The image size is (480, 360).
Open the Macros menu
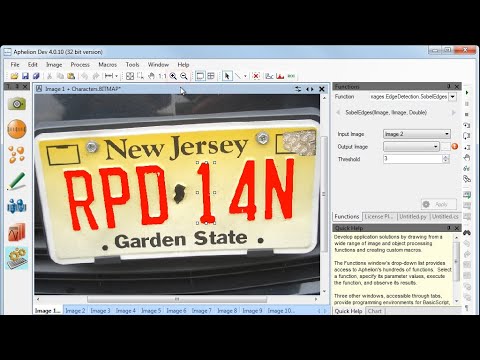point(107,65)
